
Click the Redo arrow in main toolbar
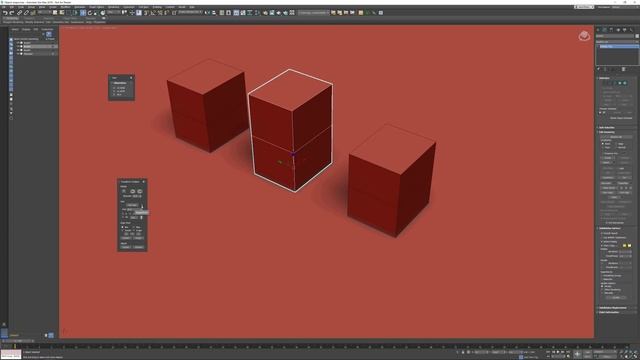(x=12, y=13)
